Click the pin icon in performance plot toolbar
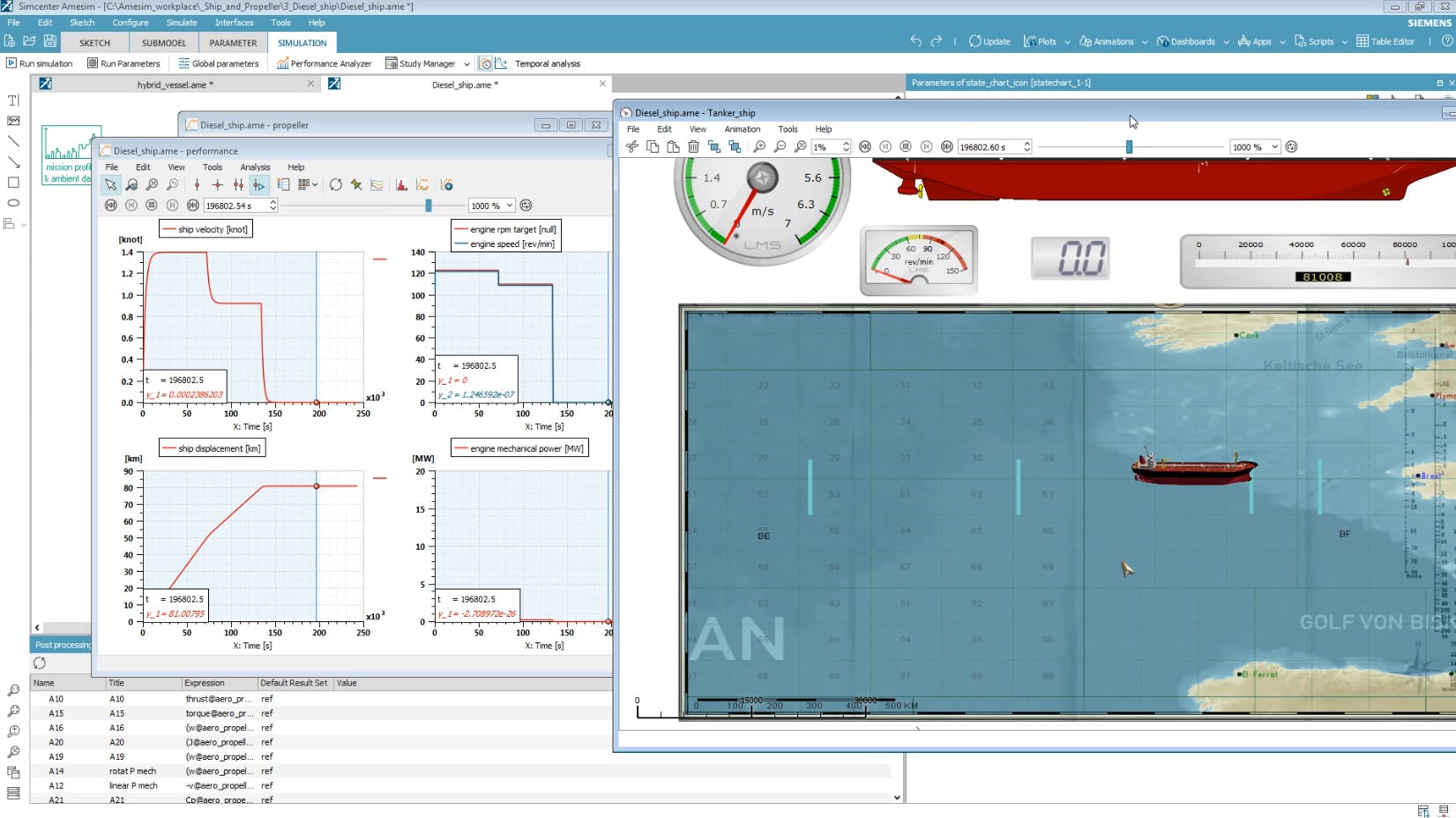Screen dimensions: 1456x818 356,184
